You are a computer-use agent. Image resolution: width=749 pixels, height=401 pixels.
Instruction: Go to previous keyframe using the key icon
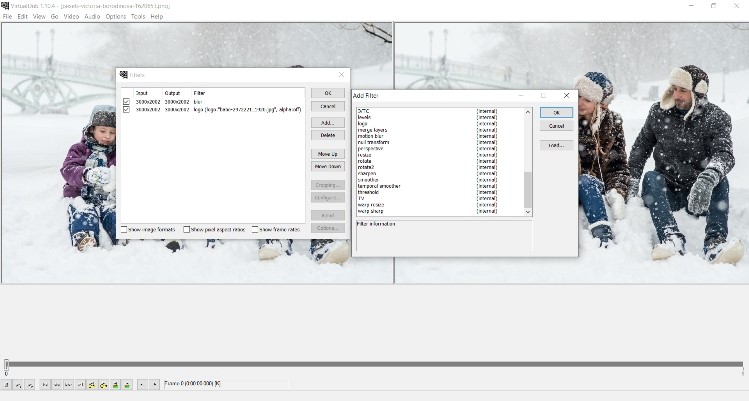coord(92,384)
